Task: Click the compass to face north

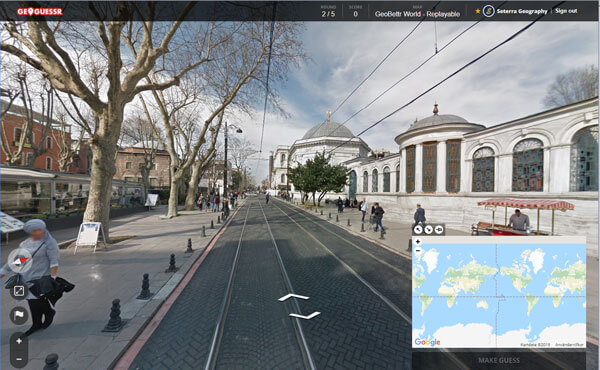Action: click(x=20, y=261)
